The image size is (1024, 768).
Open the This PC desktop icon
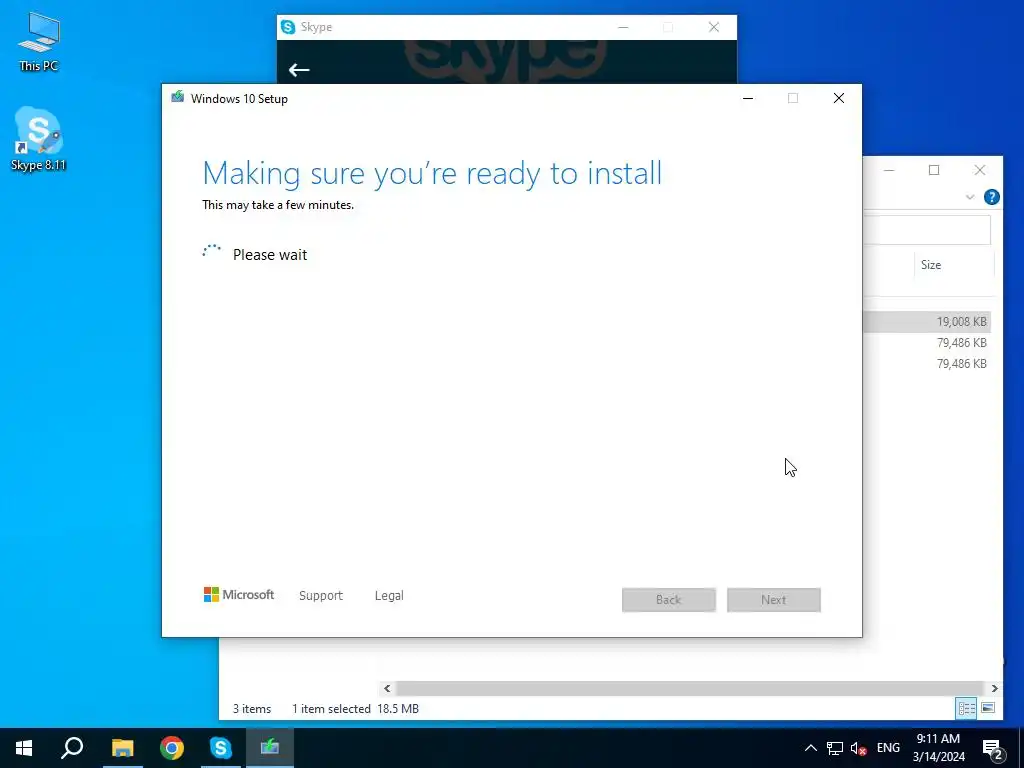pyautogui.click(x=39, y=41)
